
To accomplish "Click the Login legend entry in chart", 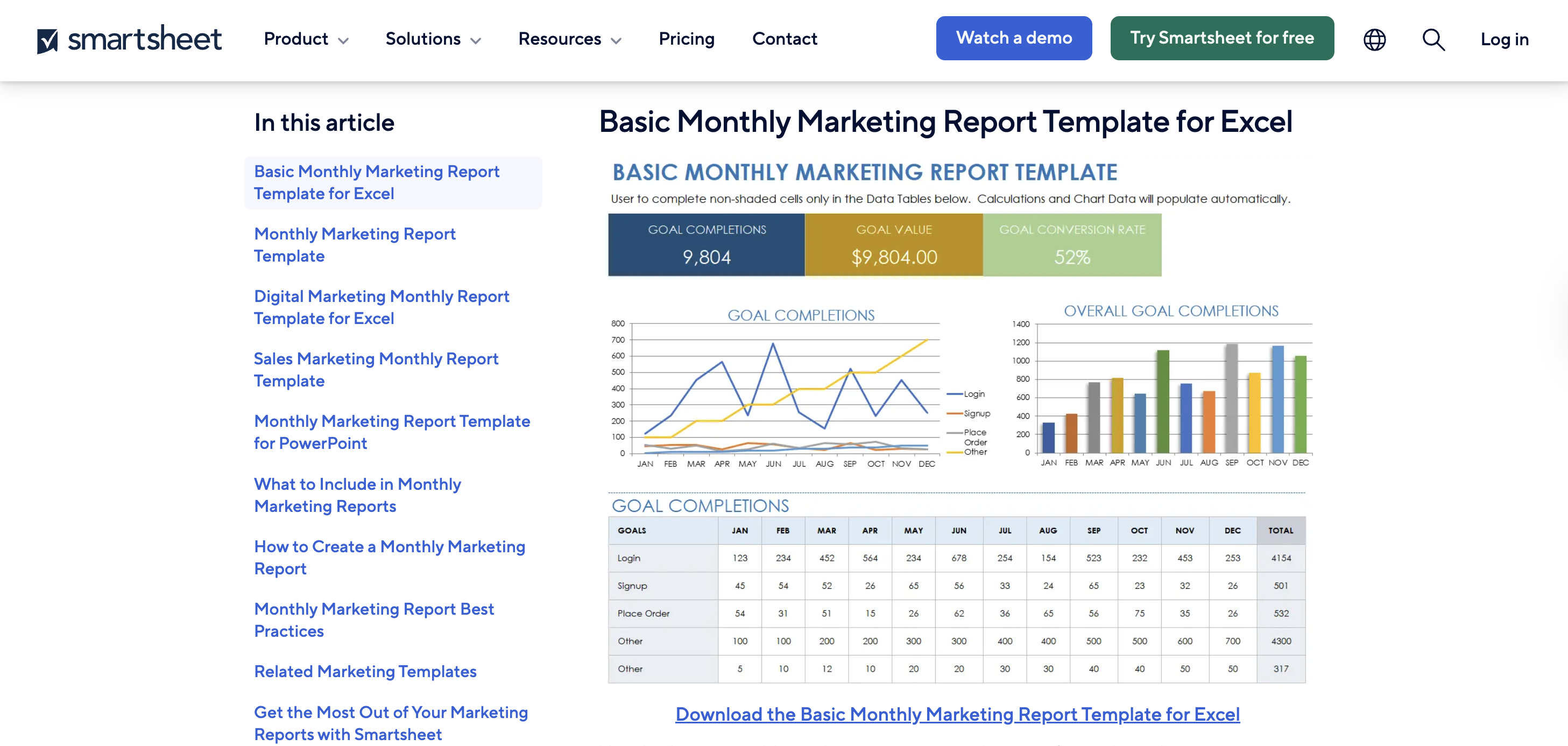I will 966,394.
